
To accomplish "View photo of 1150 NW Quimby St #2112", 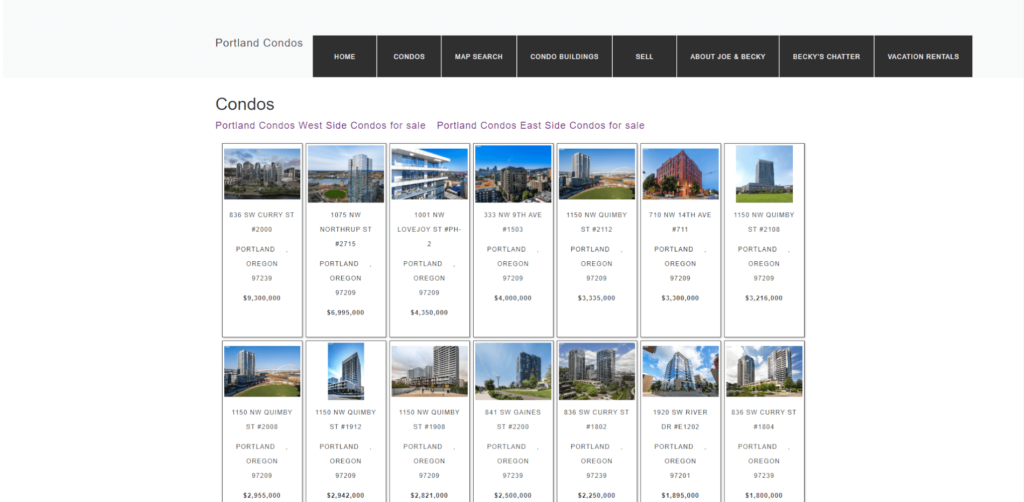I will [596, 174].
